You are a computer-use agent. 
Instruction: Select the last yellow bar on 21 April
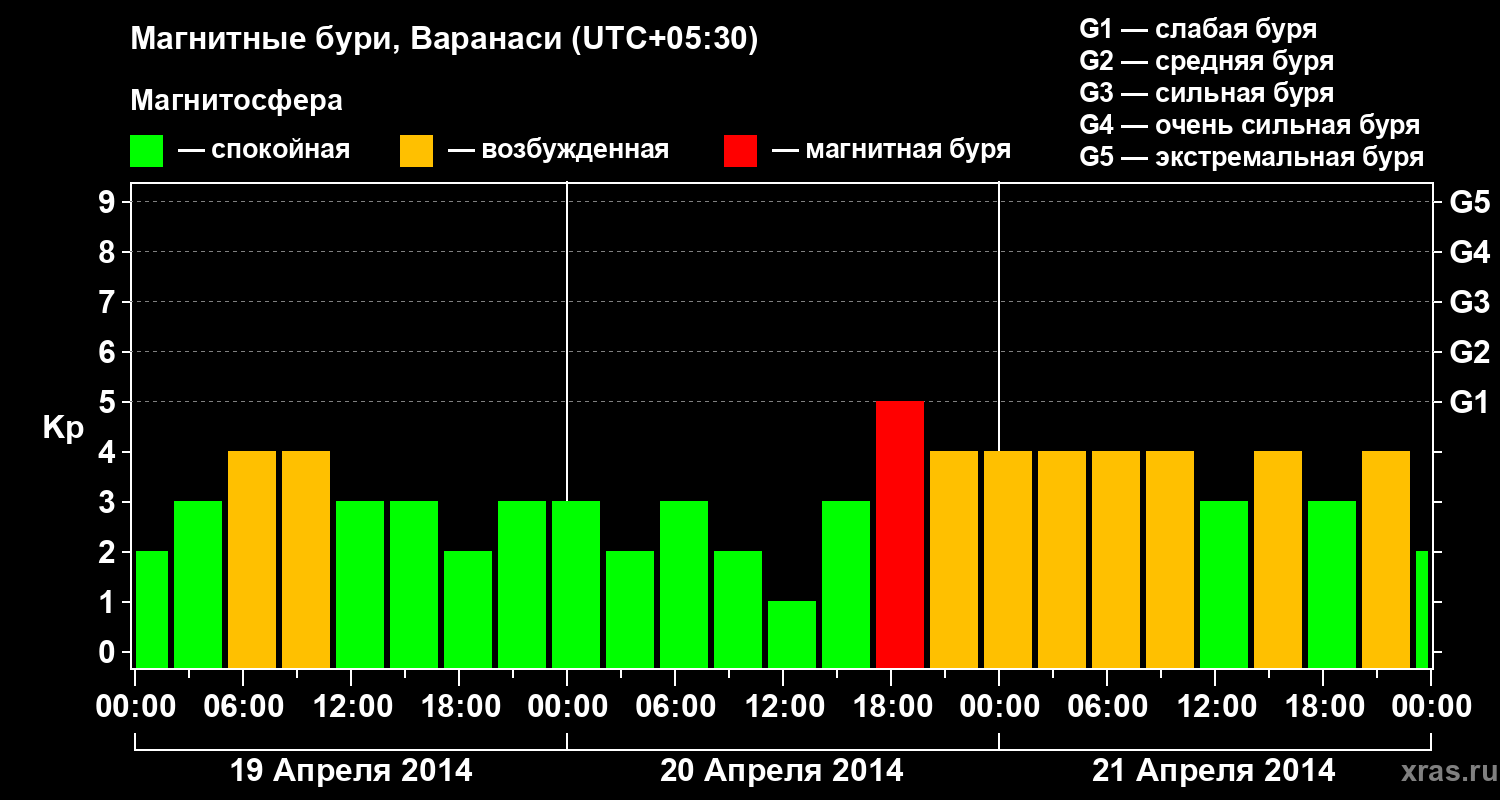1386,559
